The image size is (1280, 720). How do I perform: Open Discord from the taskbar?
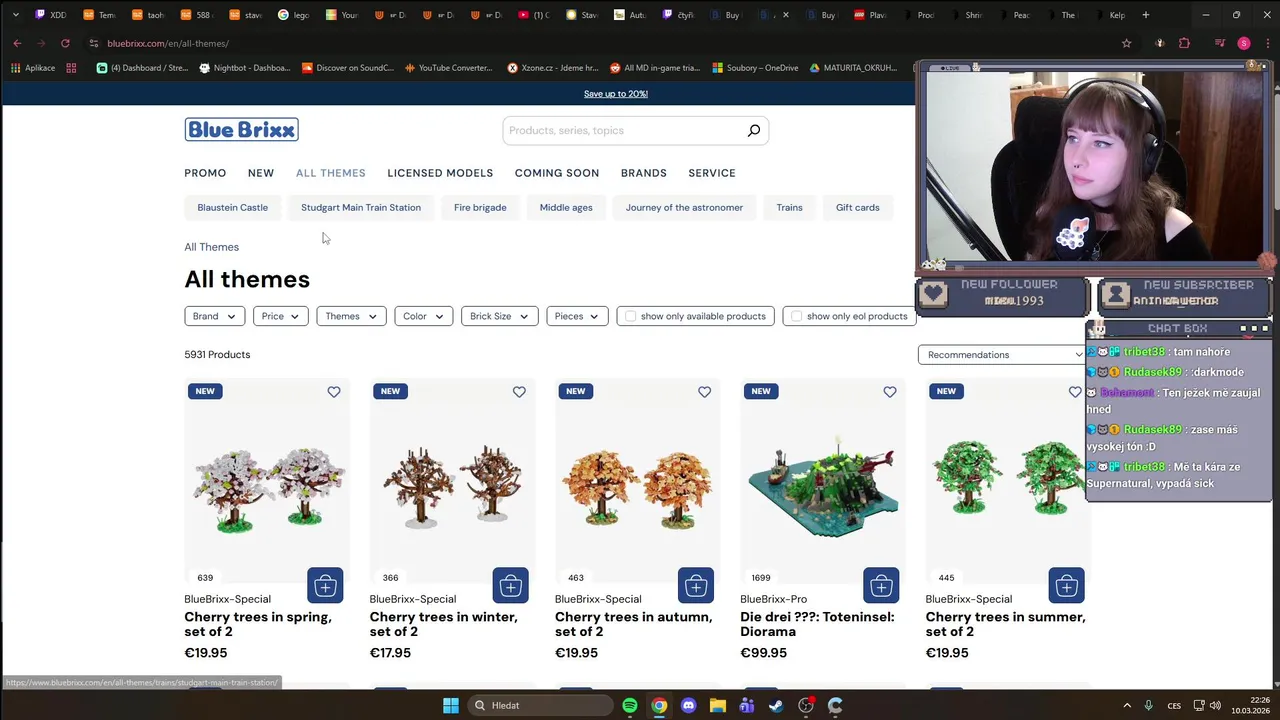688,705
